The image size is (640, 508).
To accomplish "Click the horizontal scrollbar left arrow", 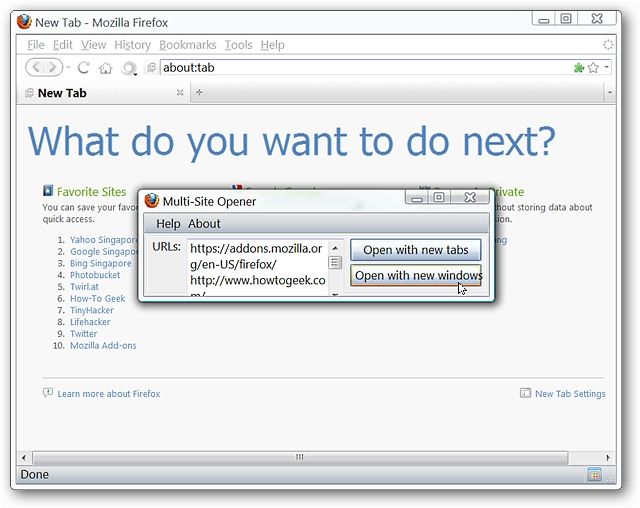I will pos(24,457).
